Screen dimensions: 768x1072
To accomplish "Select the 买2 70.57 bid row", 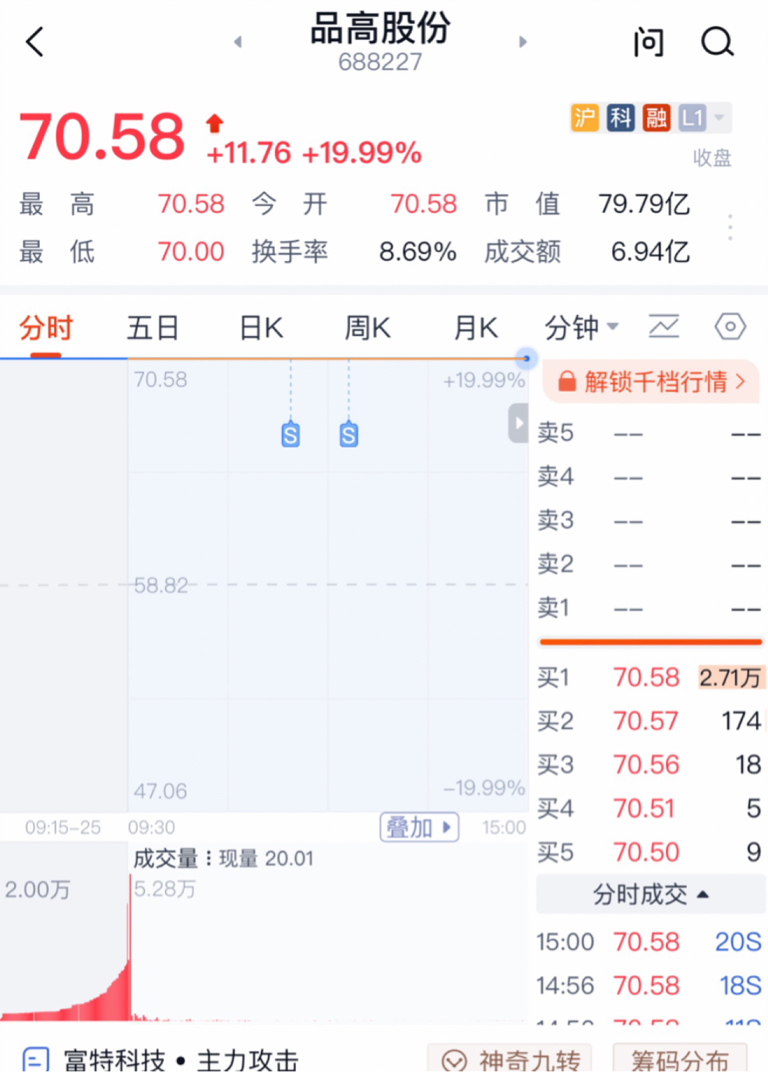I will (650, 721).
